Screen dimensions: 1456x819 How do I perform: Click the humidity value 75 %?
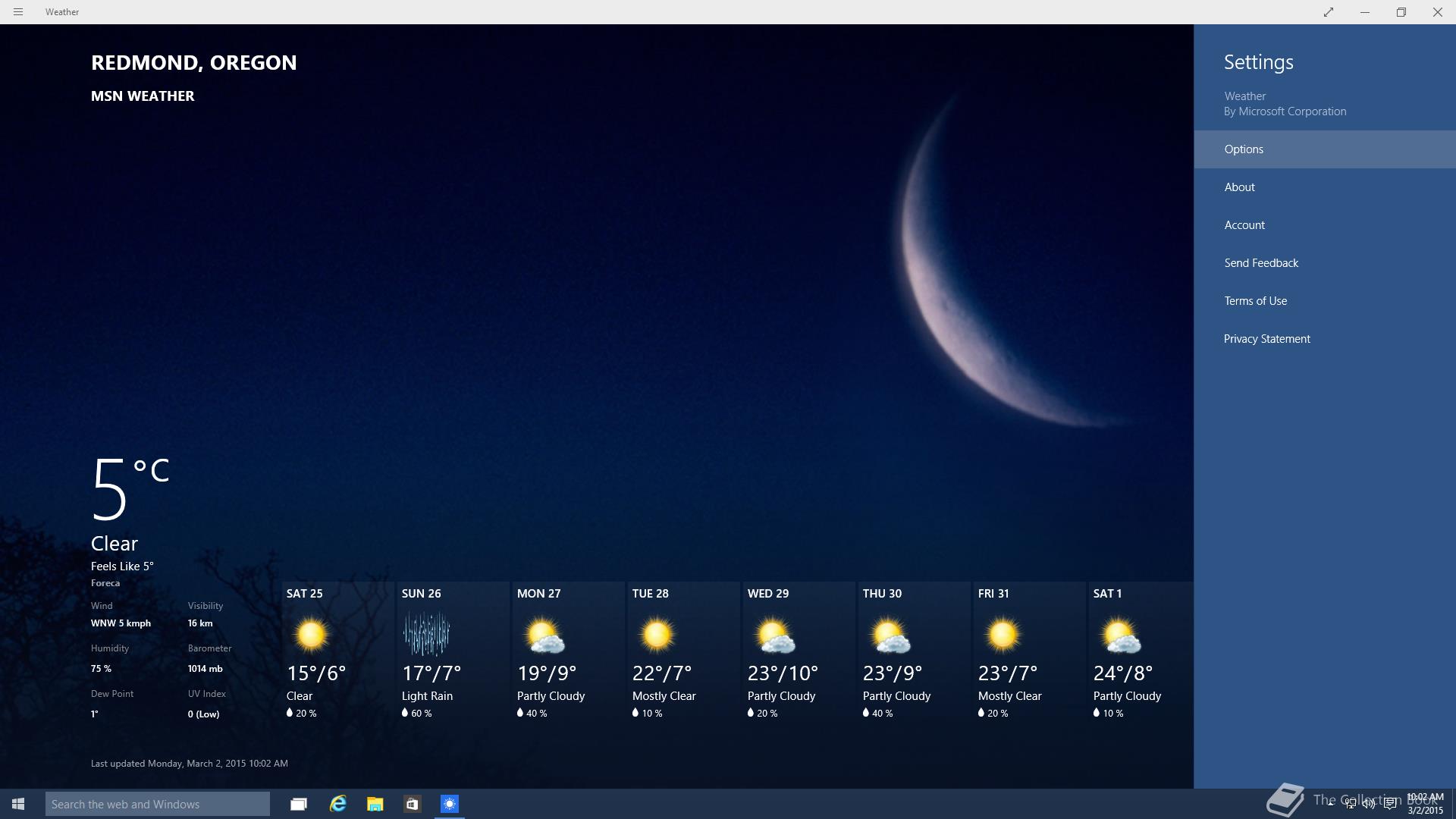point(101,669)
